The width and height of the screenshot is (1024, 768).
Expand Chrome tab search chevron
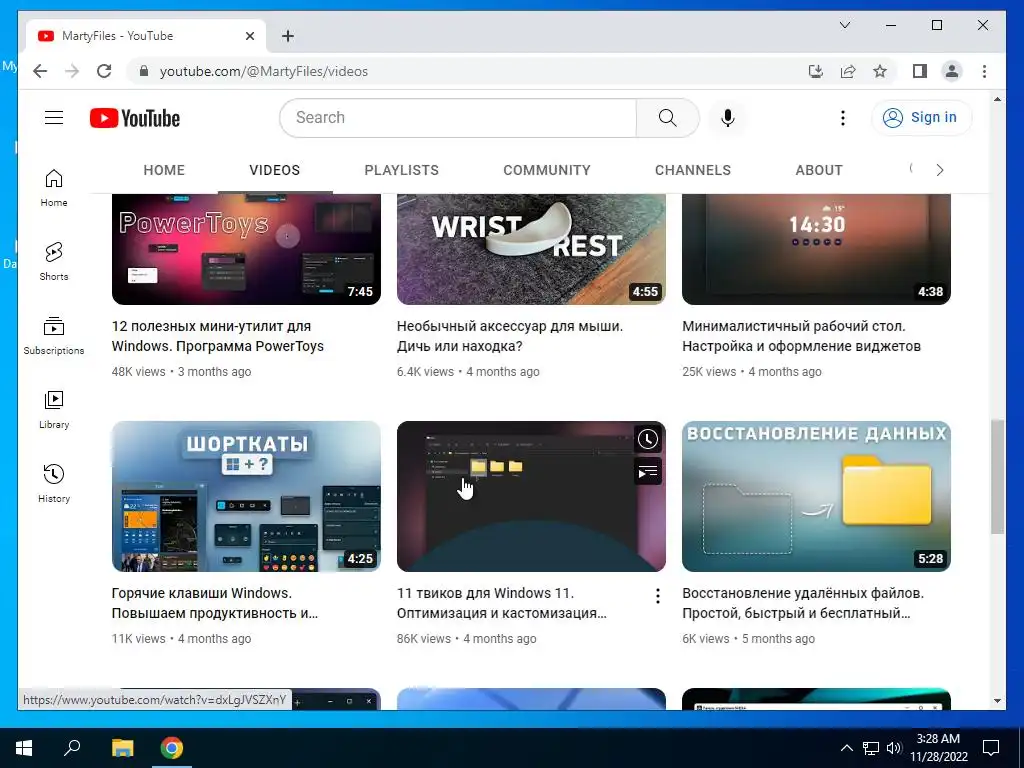[844, 25]
